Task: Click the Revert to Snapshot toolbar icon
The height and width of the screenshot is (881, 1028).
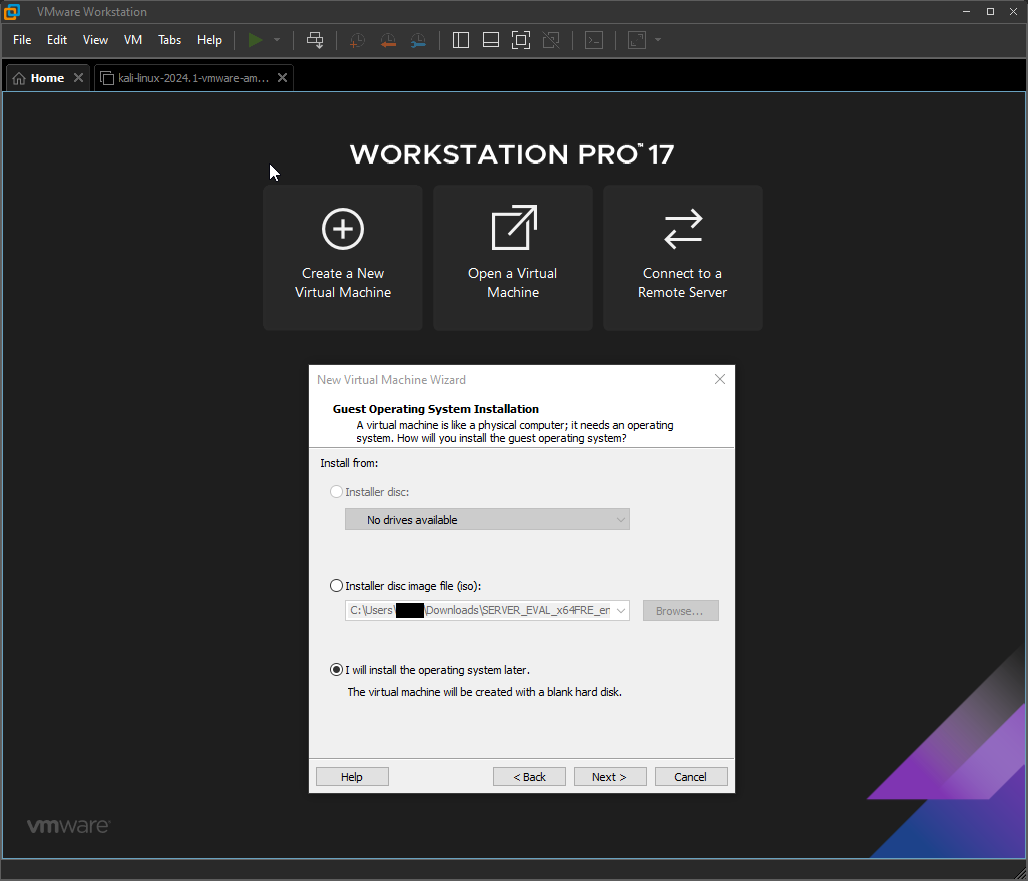Action: click(388, 40)
